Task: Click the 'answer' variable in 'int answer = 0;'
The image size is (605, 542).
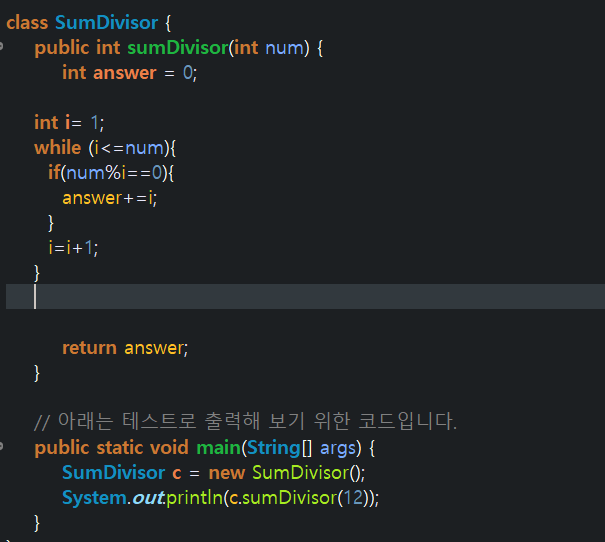Action: pyautogui.click(x=125, y=73)
